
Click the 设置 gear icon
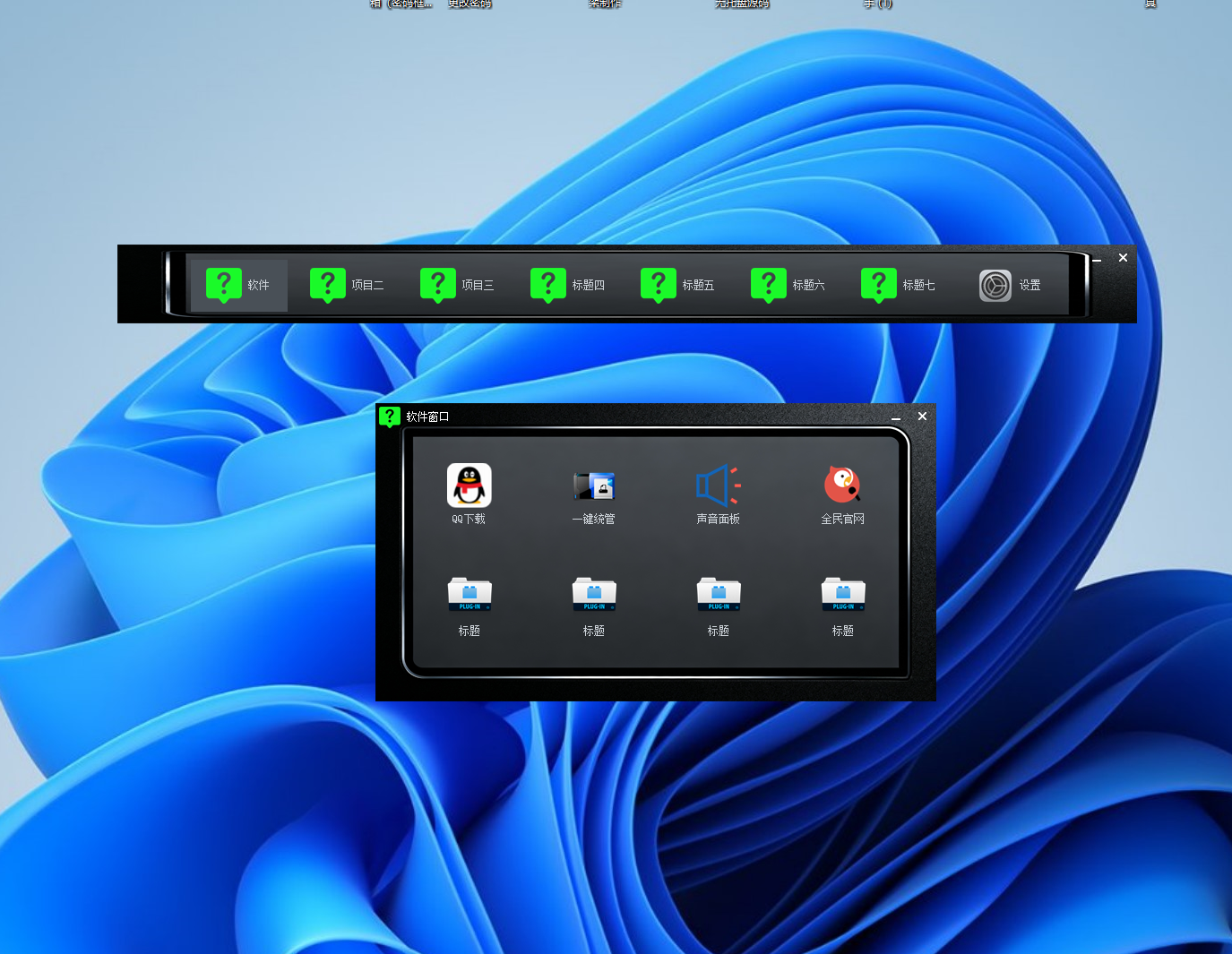tap(995, 286)
